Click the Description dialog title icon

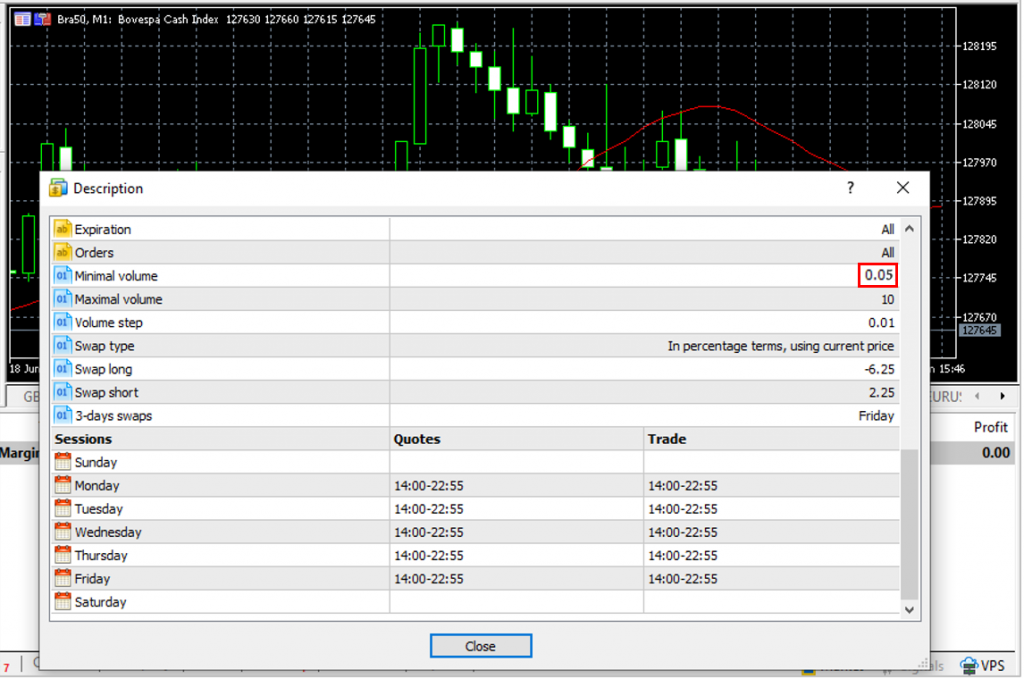[58, 188]
